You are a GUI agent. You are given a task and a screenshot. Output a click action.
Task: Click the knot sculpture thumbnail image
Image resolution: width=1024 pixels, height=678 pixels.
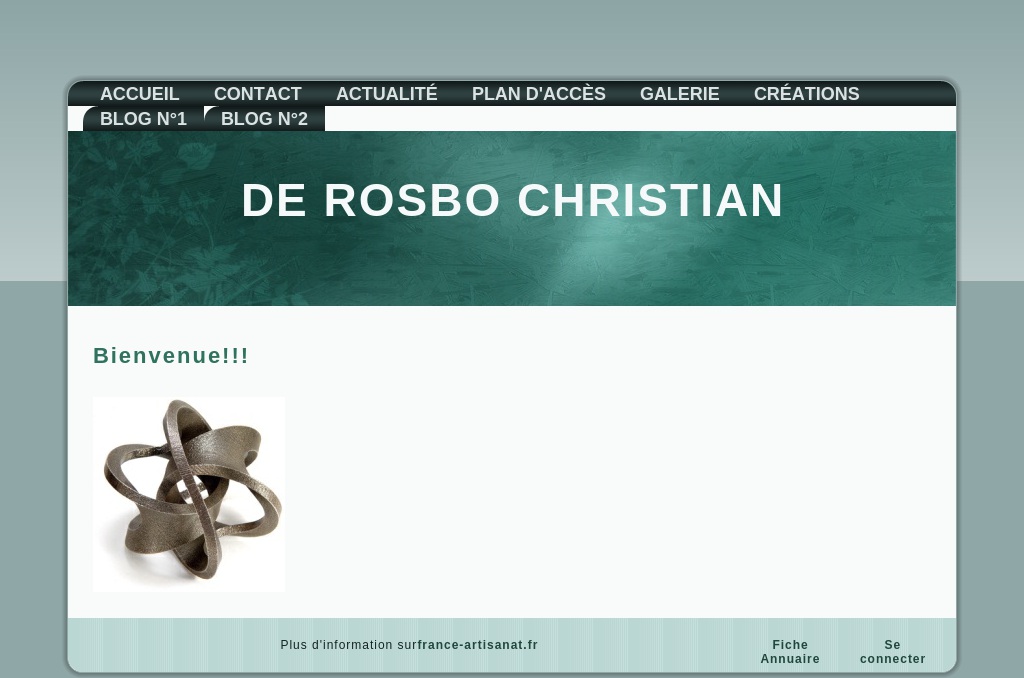[189, 494]
